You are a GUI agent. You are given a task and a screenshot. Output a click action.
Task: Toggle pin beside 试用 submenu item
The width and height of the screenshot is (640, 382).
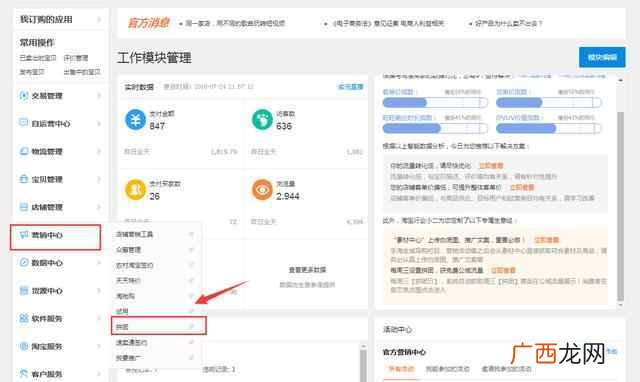coord(191,311)
